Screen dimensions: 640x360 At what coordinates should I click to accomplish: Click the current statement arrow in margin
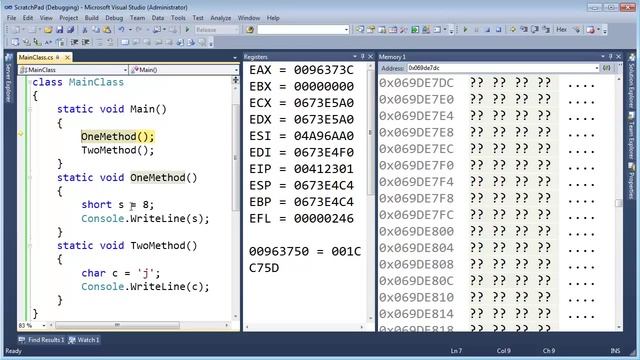20,133
